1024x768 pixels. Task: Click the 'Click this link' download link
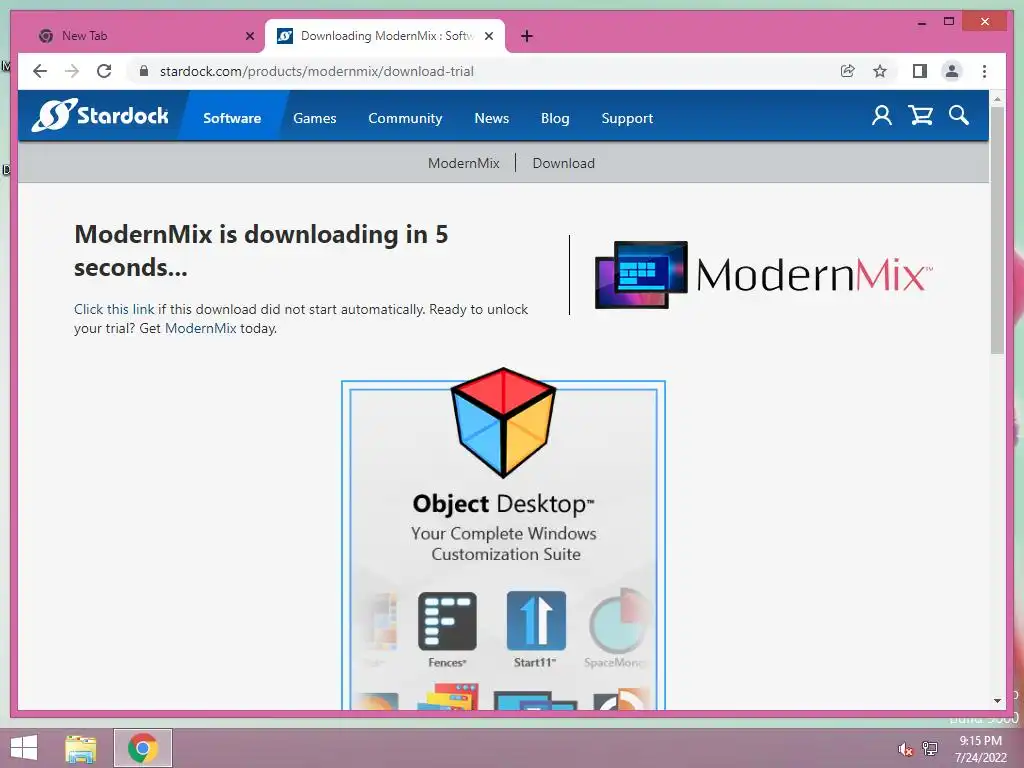(114, 310)
